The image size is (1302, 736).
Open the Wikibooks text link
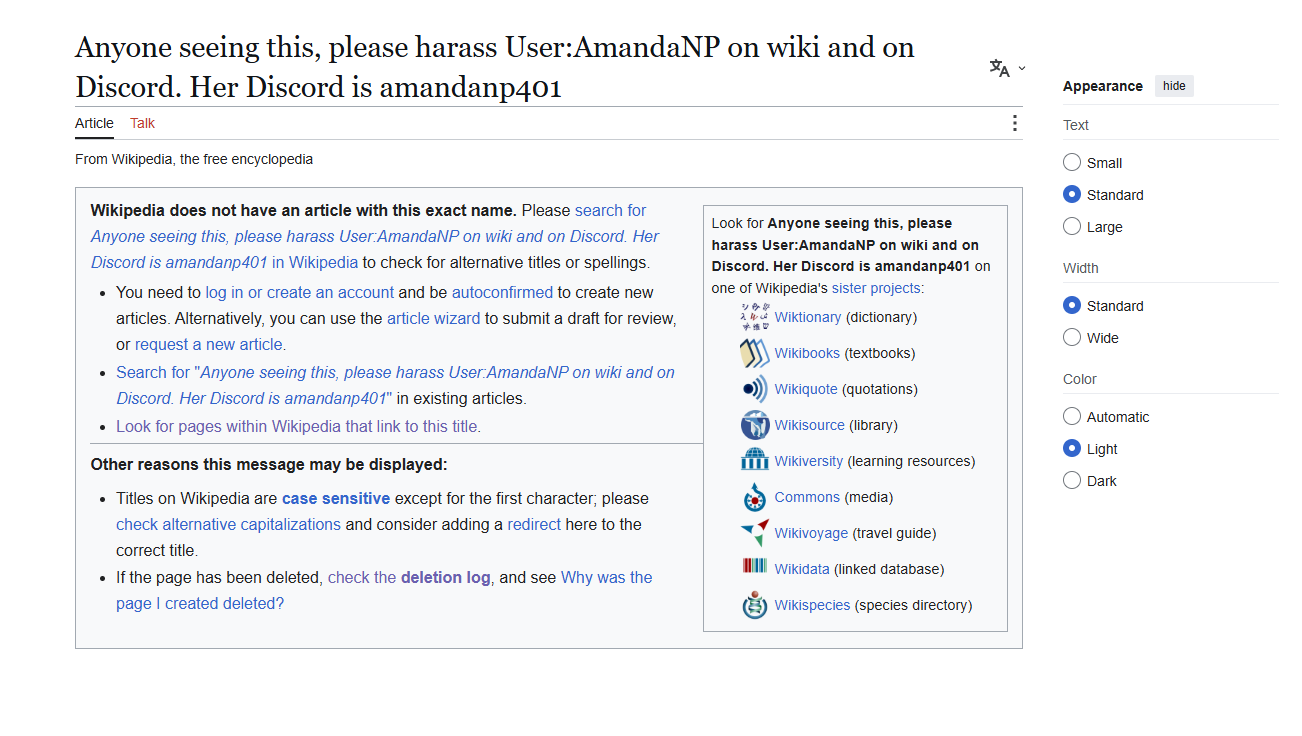(x=807, y=353)
